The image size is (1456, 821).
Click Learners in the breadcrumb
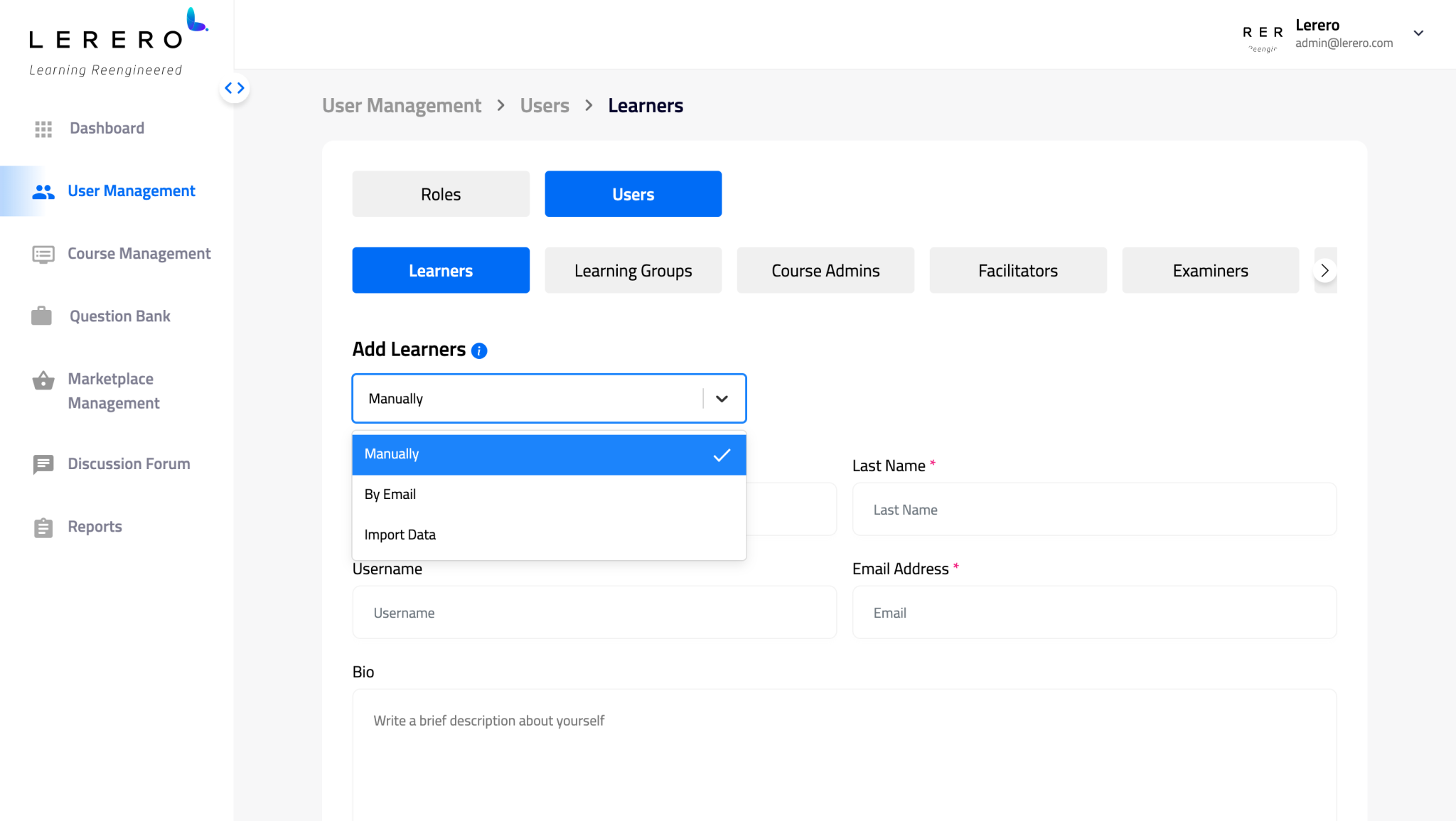coord(646,106)
